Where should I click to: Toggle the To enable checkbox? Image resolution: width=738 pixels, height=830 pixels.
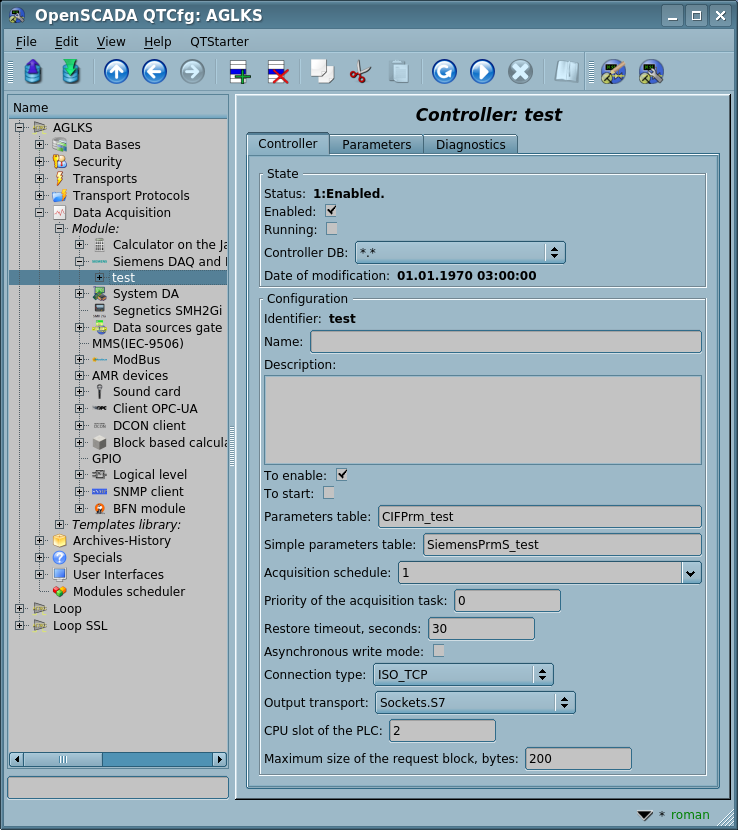342,475
